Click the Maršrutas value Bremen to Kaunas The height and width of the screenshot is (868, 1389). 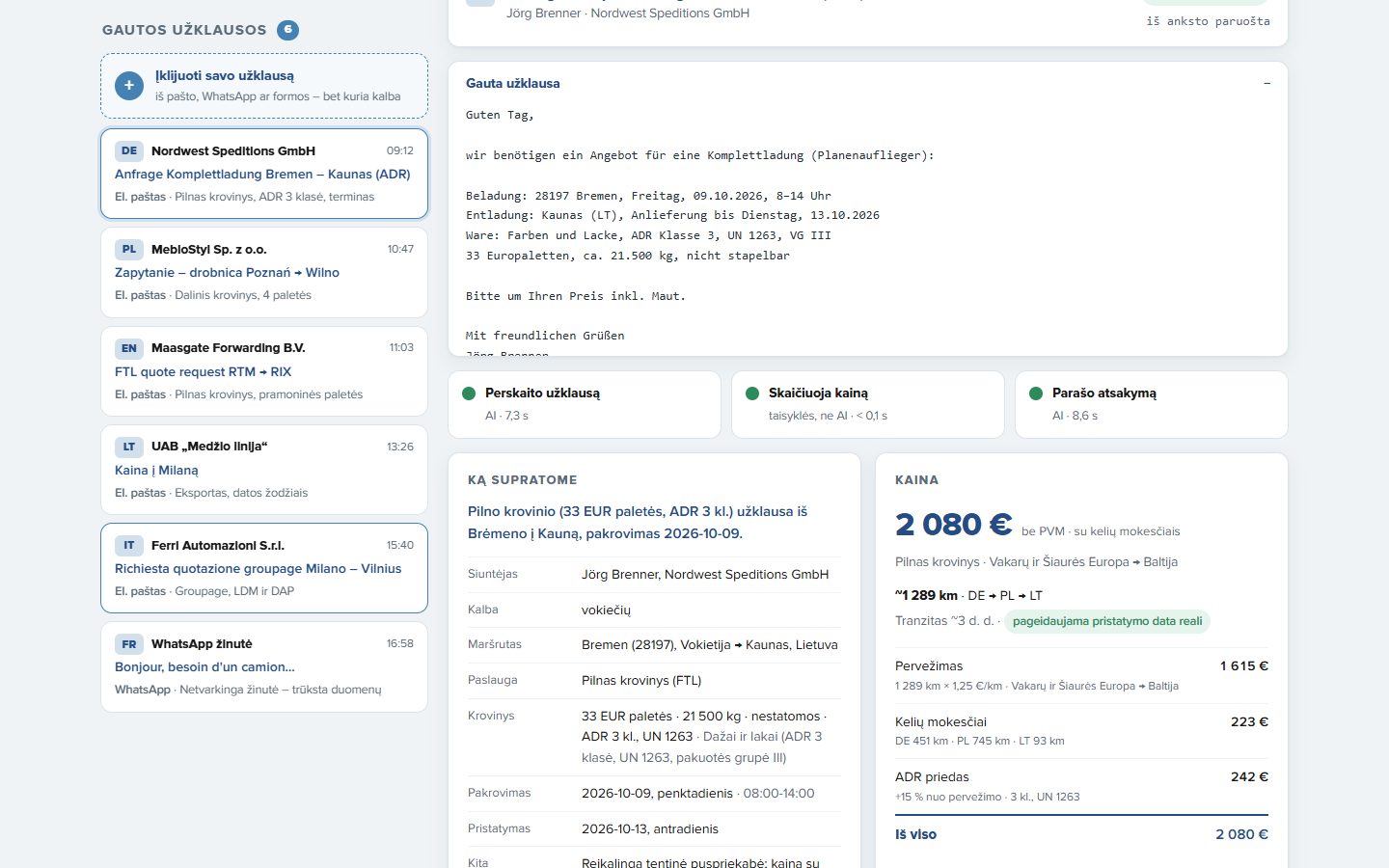tap(709, 644)
